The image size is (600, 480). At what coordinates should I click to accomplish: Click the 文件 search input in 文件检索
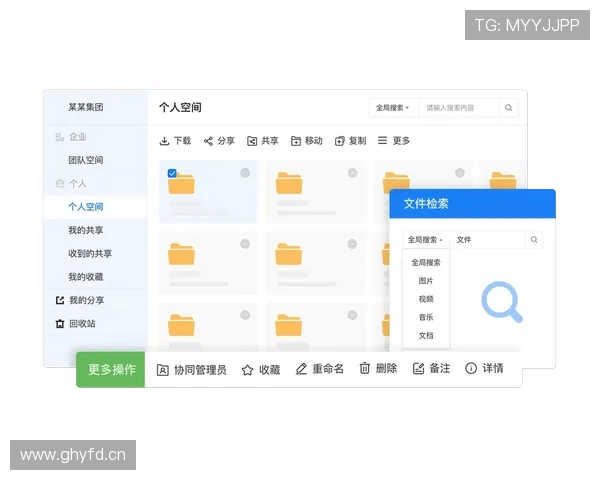point(488,240)
